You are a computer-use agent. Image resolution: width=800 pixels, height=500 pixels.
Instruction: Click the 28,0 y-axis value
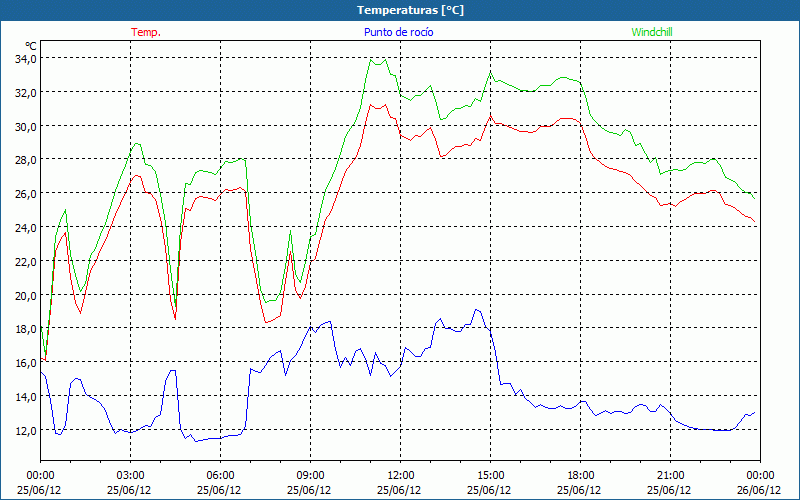[26, 160]
